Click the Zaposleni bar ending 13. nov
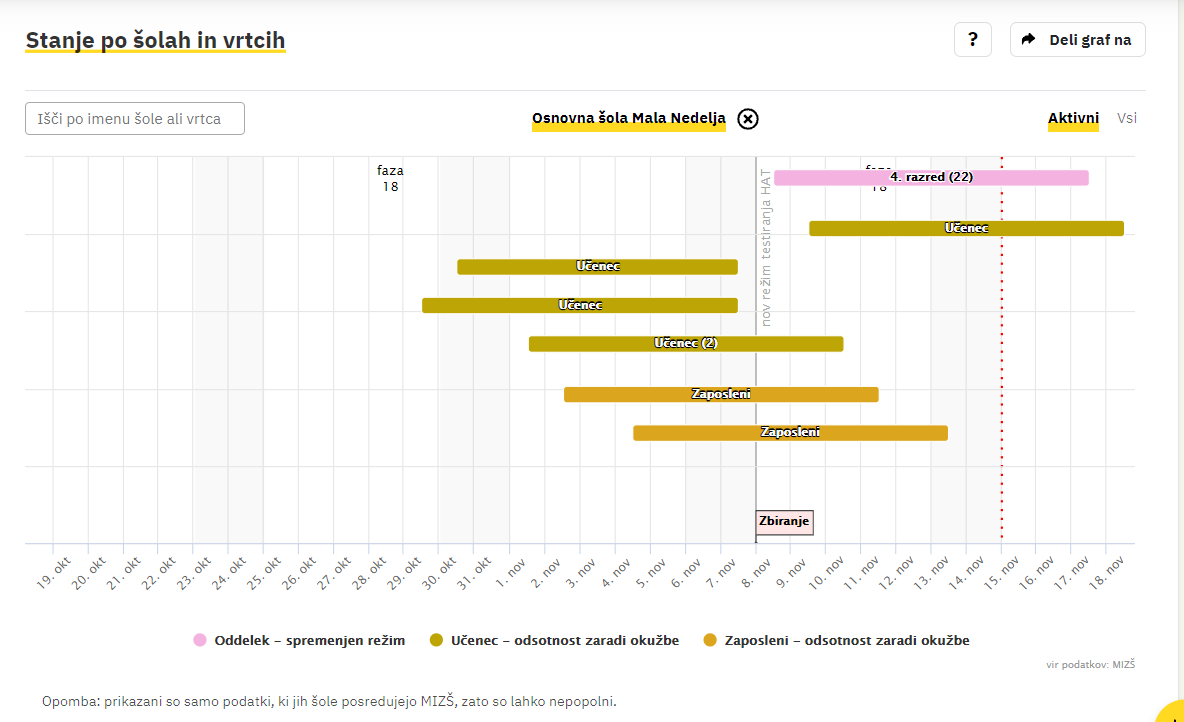The height and width of the screenshot is (722, 1184). click(x=790, y=433)
